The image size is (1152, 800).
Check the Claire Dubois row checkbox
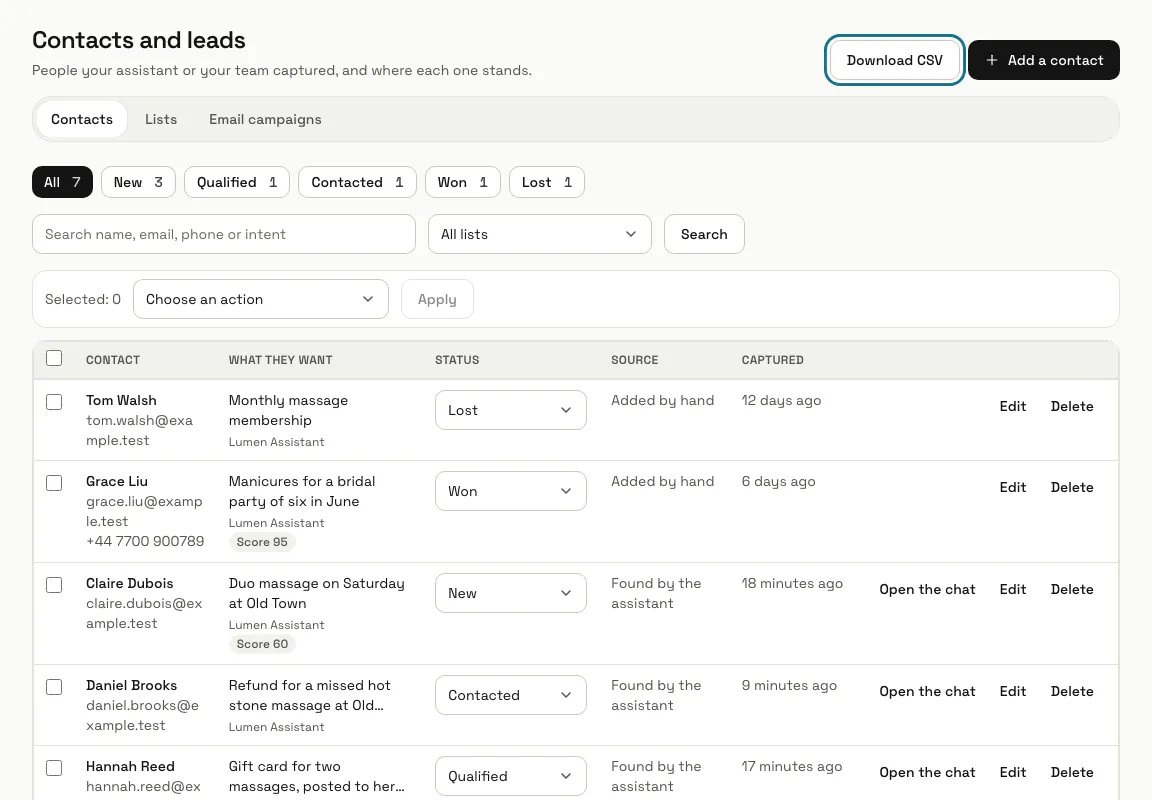pos(54,585)
